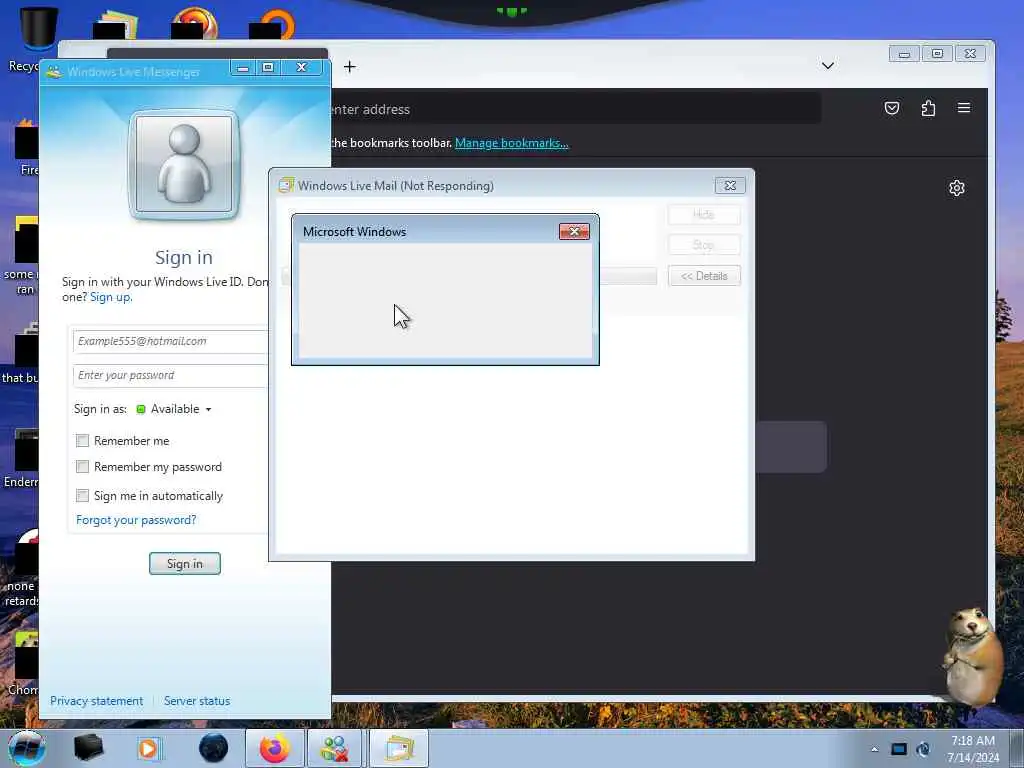The width and height of the screenshot is (1024, 768).
Task: Enable Sign me in automatically
Action: pos(82,496)
